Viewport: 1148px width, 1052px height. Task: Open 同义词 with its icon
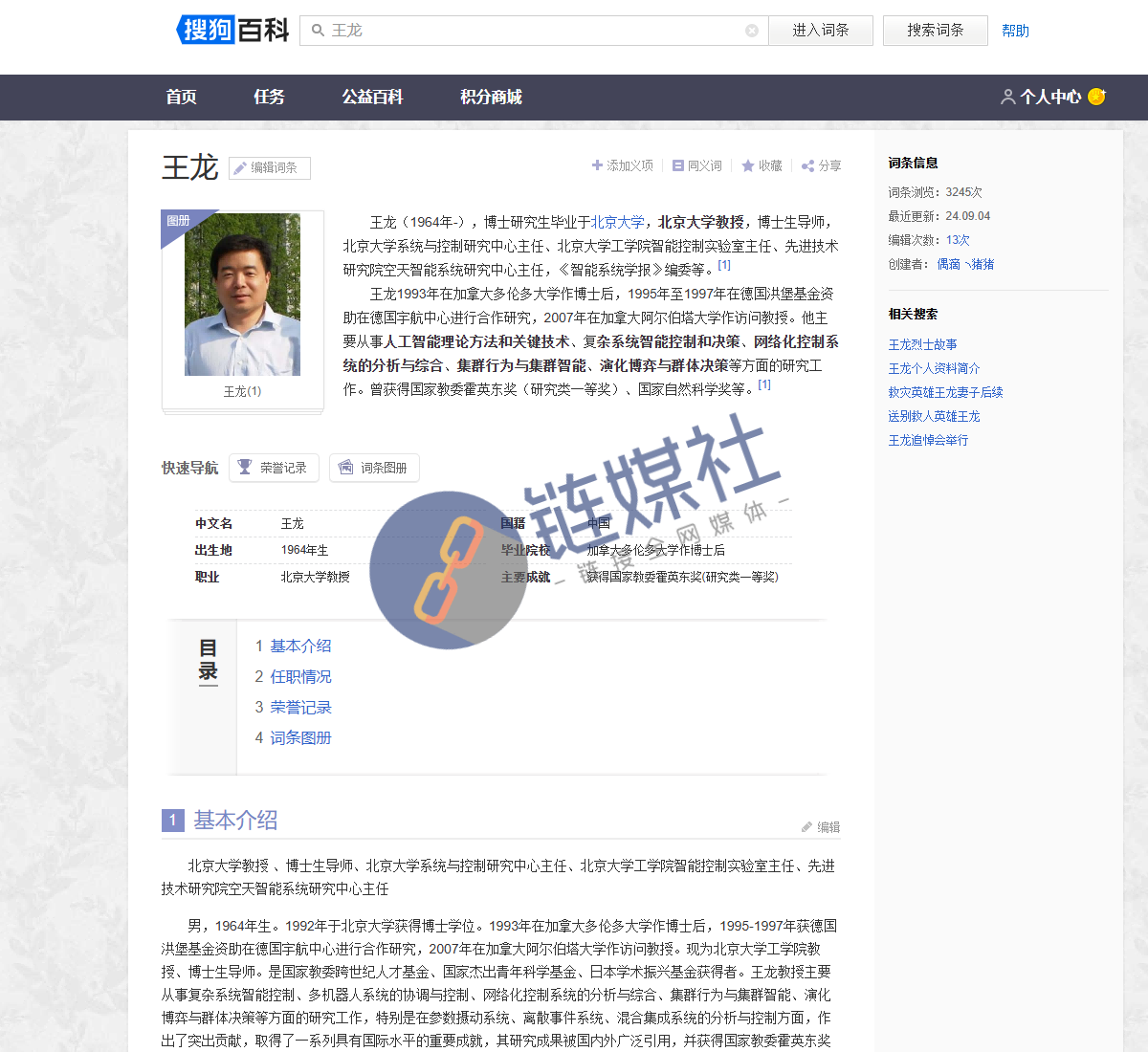click(x=677, y=165)
